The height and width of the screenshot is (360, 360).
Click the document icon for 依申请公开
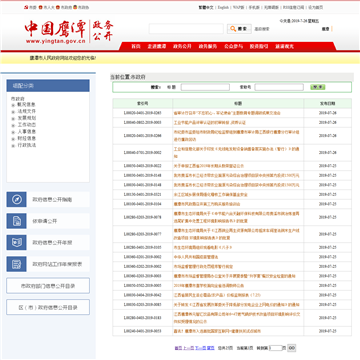(16, 221)
